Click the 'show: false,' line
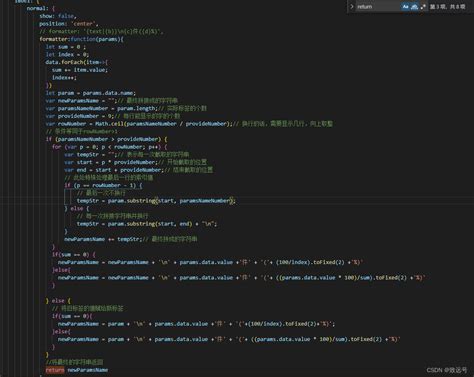 58,16
